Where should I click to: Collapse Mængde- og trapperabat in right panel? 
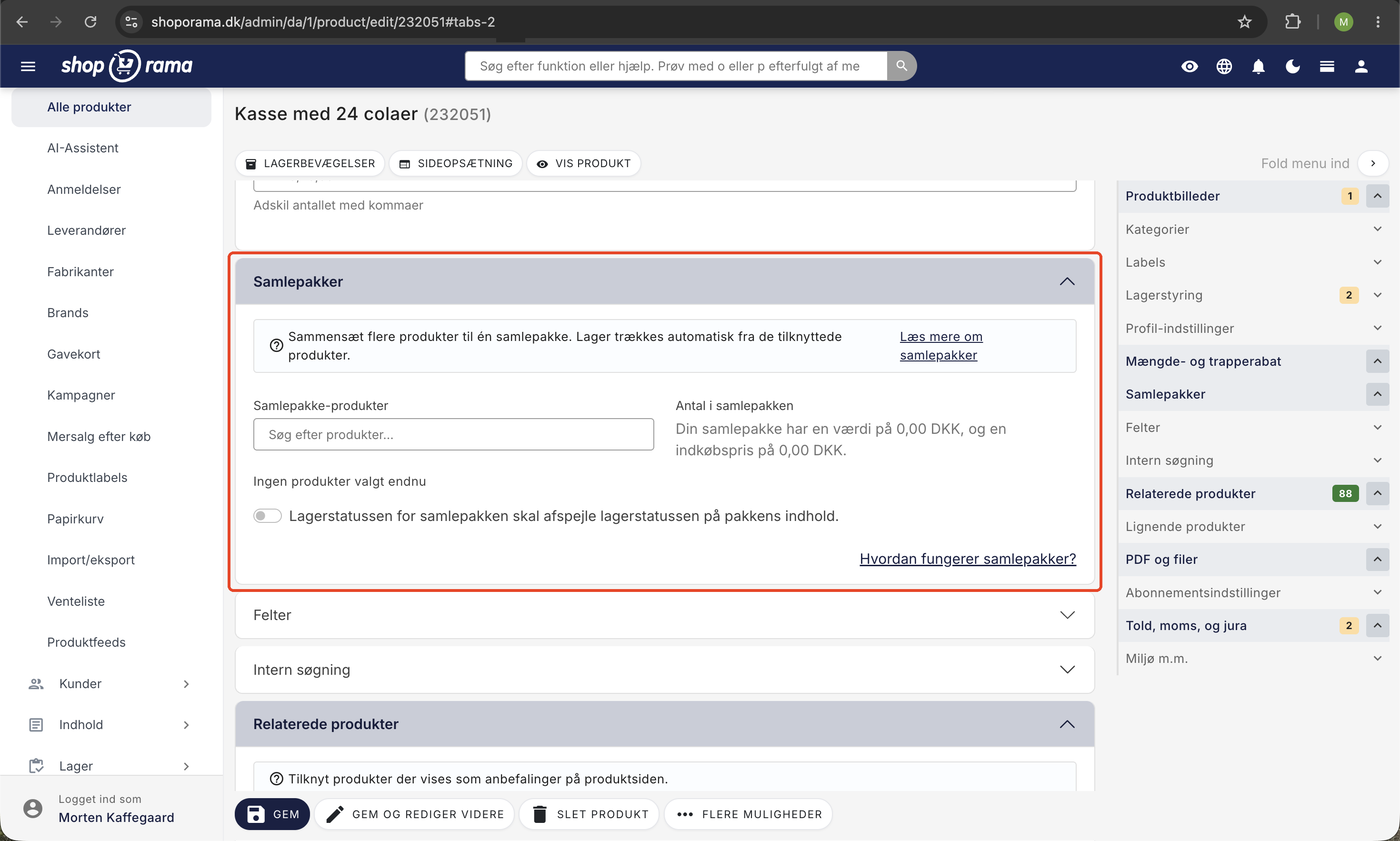point(1378,361)
